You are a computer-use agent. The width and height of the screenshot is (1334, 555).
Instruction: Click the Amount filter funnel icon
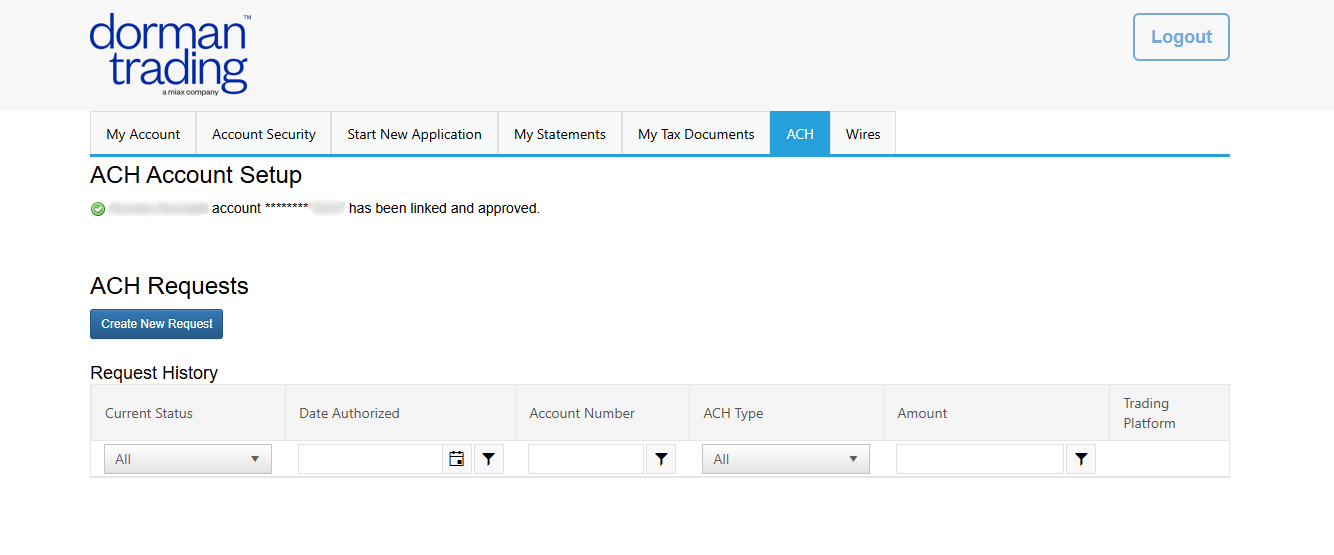[x=1081, y=459]
